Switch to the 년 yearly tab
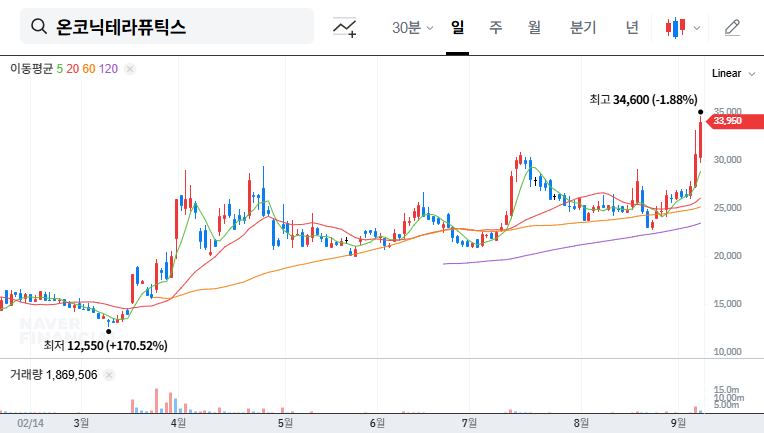 pyautogui.click(x=632, y=27)
